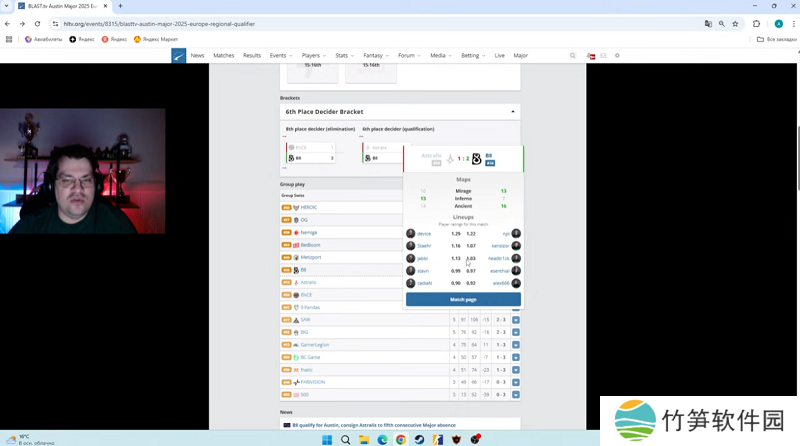Open HEROIC team link in Group Swiss
Viewport: 800px width, 446px height.
[308, 207]
